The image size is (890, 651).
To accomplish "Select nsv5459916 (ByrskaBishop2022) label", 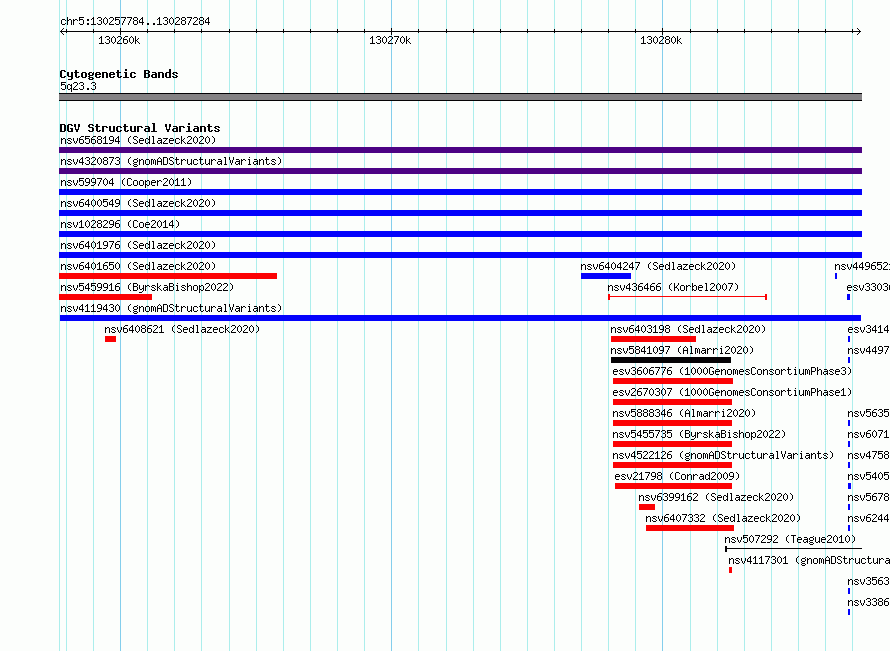I will click(147, 287).
